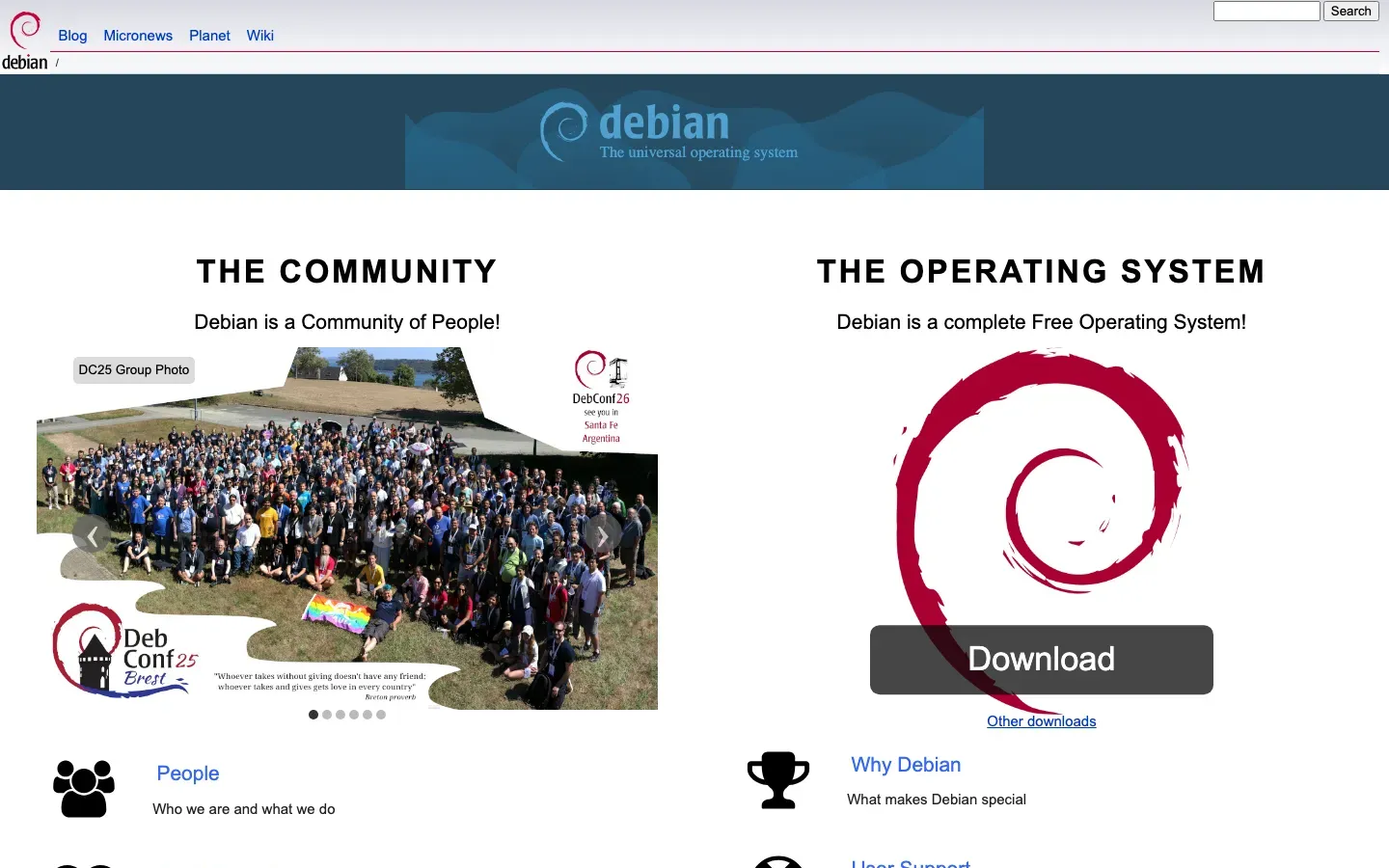Click the DebConf25 Brest logo

pos(125,651)
